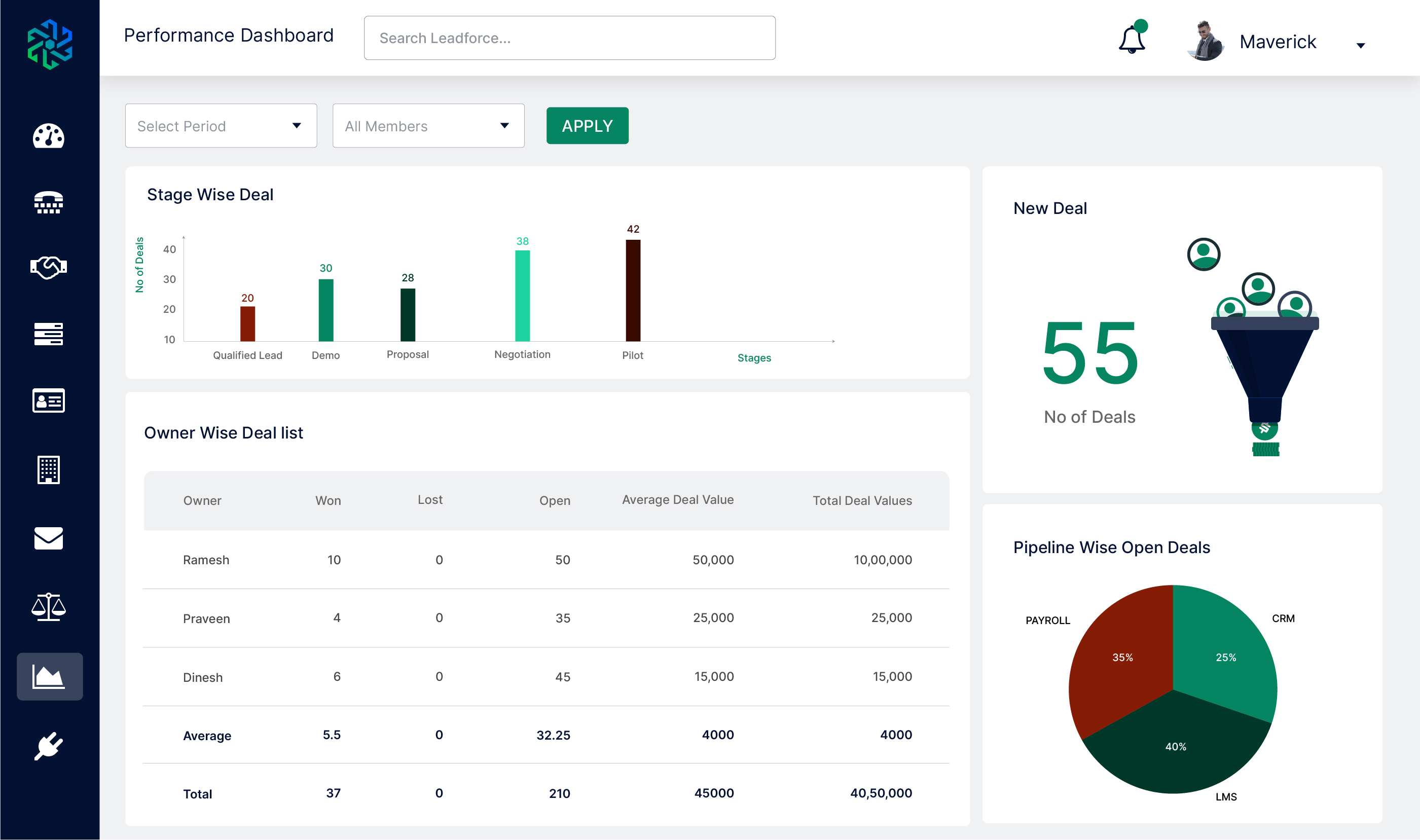Screen dimensions: 1420x840
Task: Click the pipeline list icon in sidebar
Action: point(50,334)
